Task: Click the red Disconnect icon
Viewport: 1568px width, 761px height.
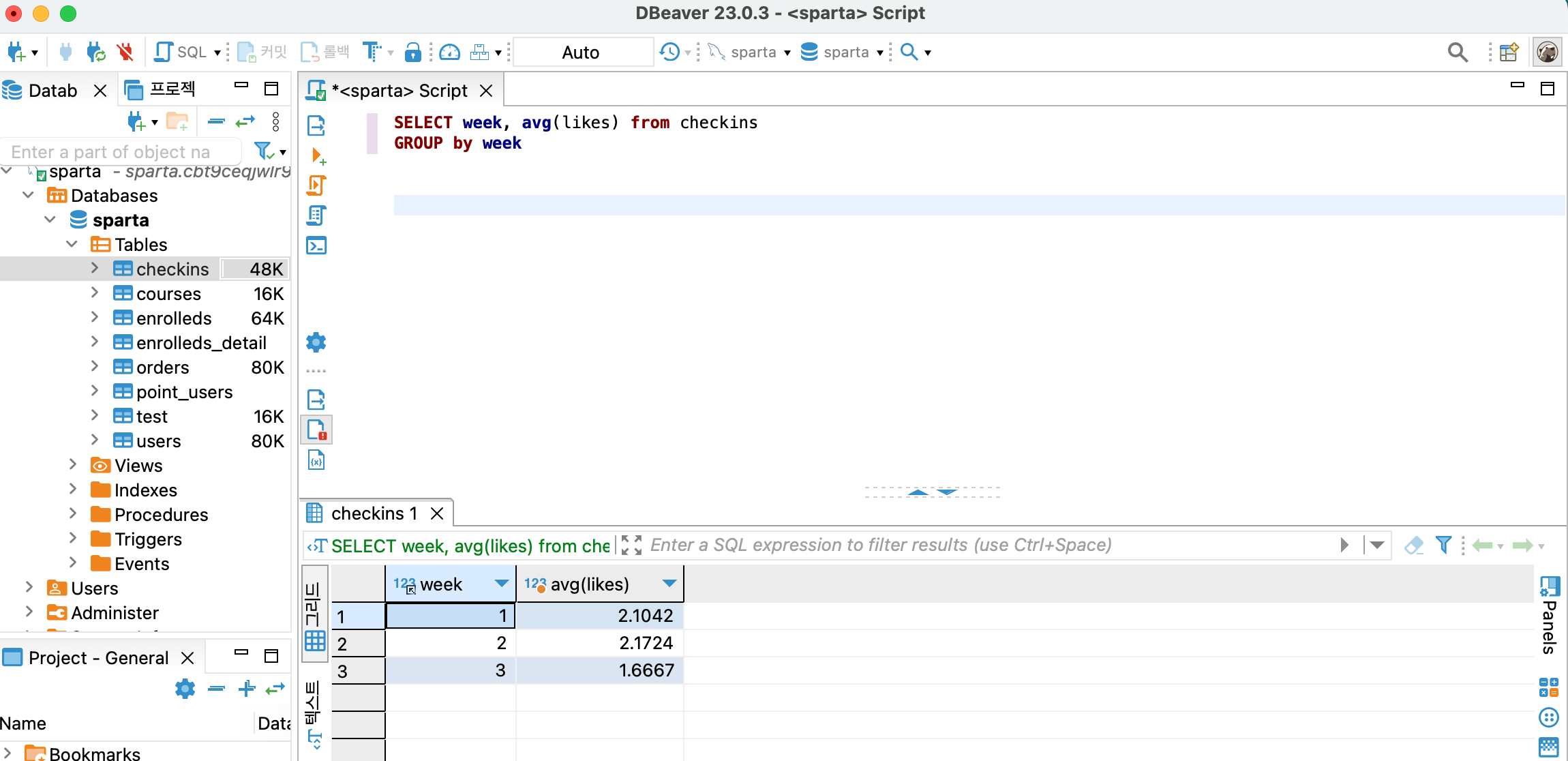Action: pyautogui.click(x=124, y=53)
